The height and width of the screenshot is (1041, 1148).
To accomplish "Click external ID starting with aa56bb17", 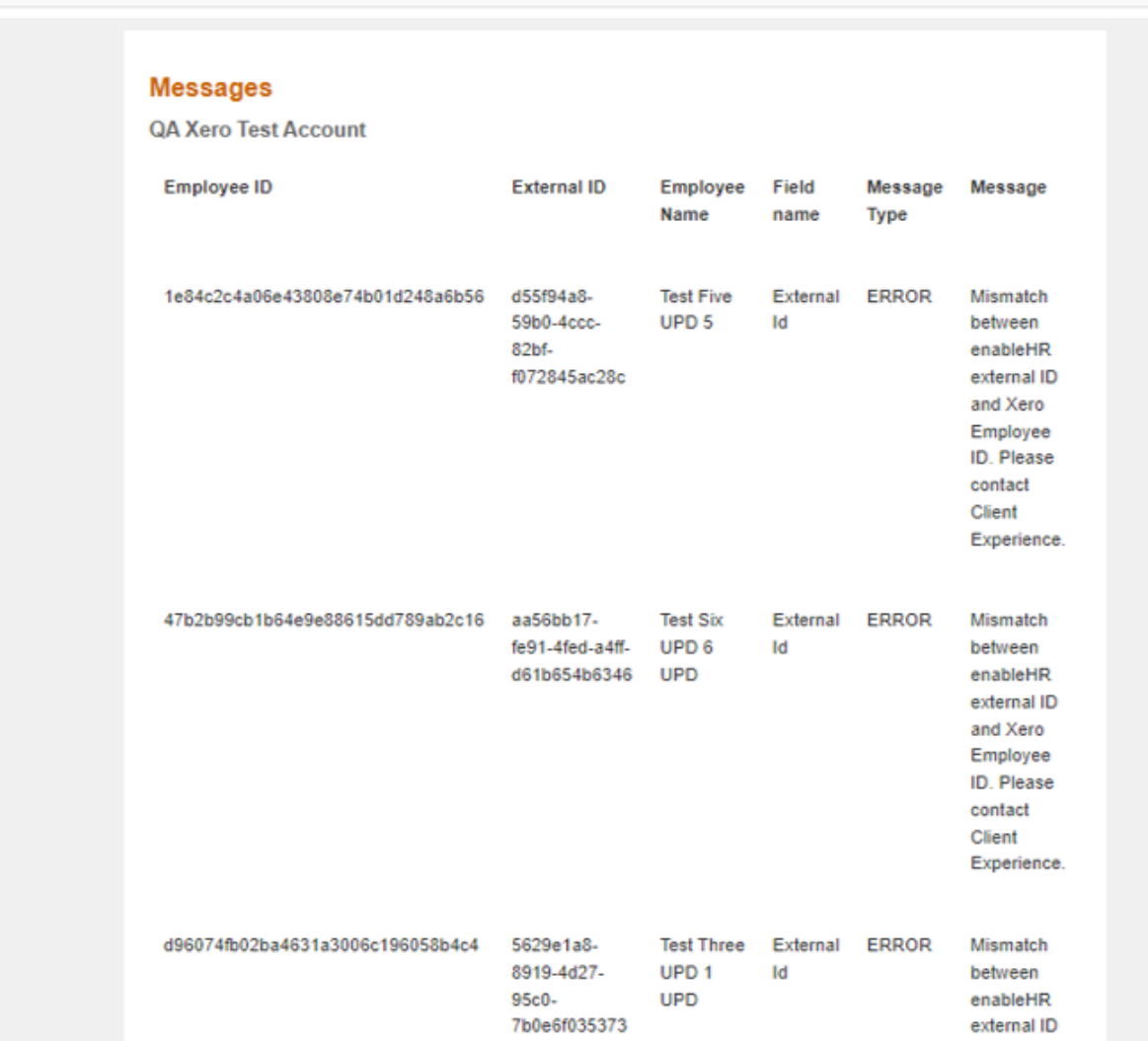I will [x=572, y=647].
